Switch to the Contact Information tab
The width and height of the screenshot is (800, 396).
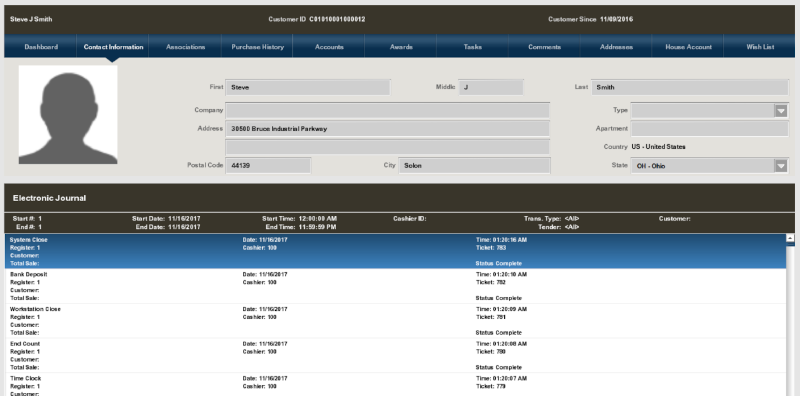[113, 46]
